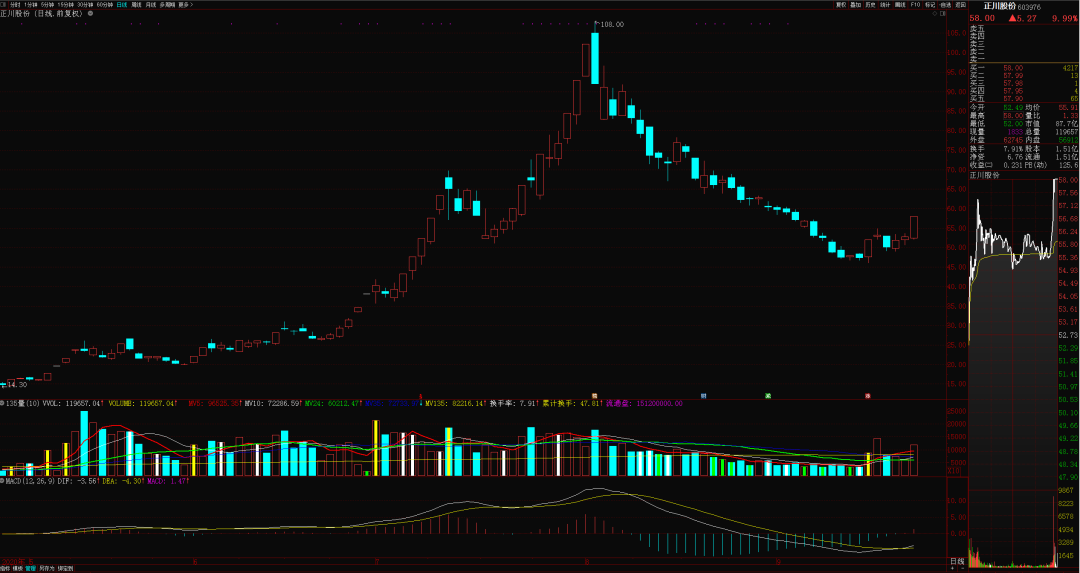1080x573 pixels.
Task: Open the round dropdown beside 正川股份 title
Action: click(x=90, y=13)
